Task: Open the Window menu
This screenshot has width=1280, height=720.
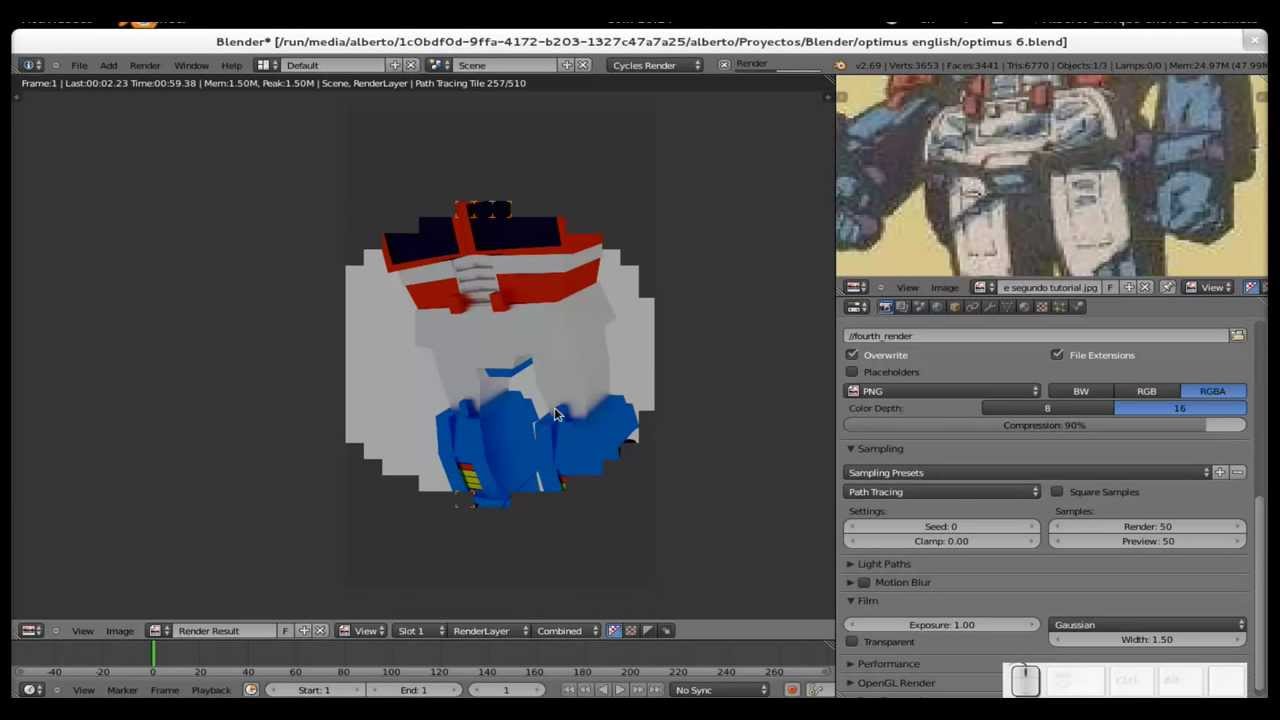Action: pos(191,65)
